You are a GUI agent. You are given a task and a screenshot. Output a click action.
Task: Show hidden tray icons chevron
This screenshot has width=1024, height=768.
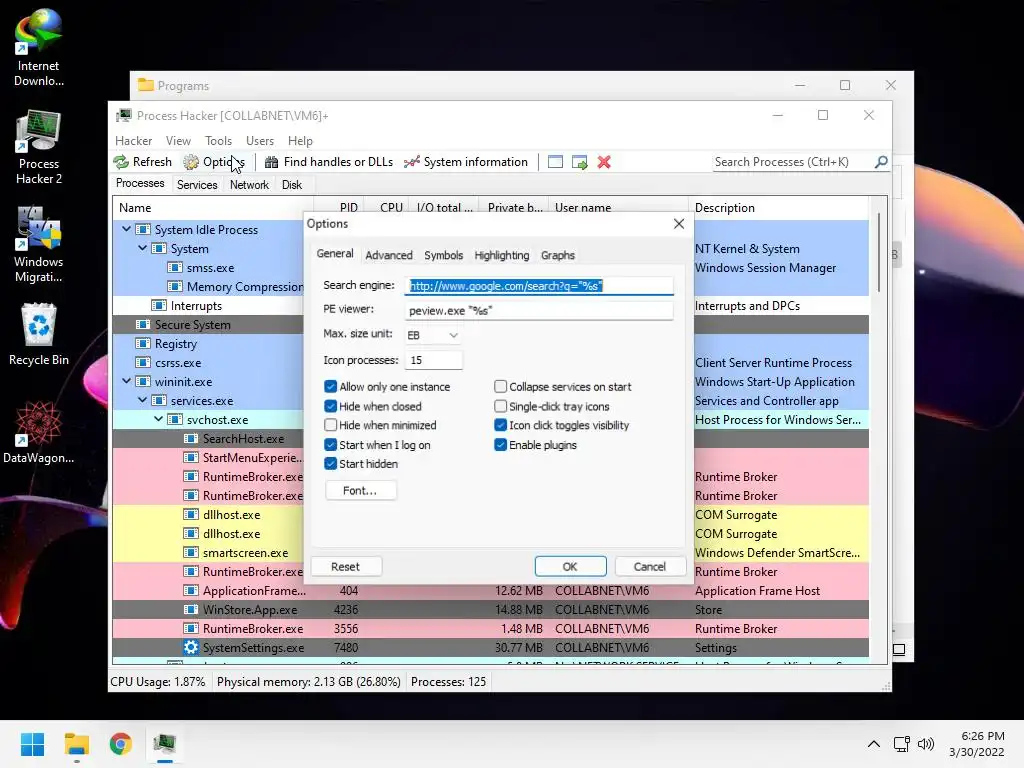click(873, 744)
